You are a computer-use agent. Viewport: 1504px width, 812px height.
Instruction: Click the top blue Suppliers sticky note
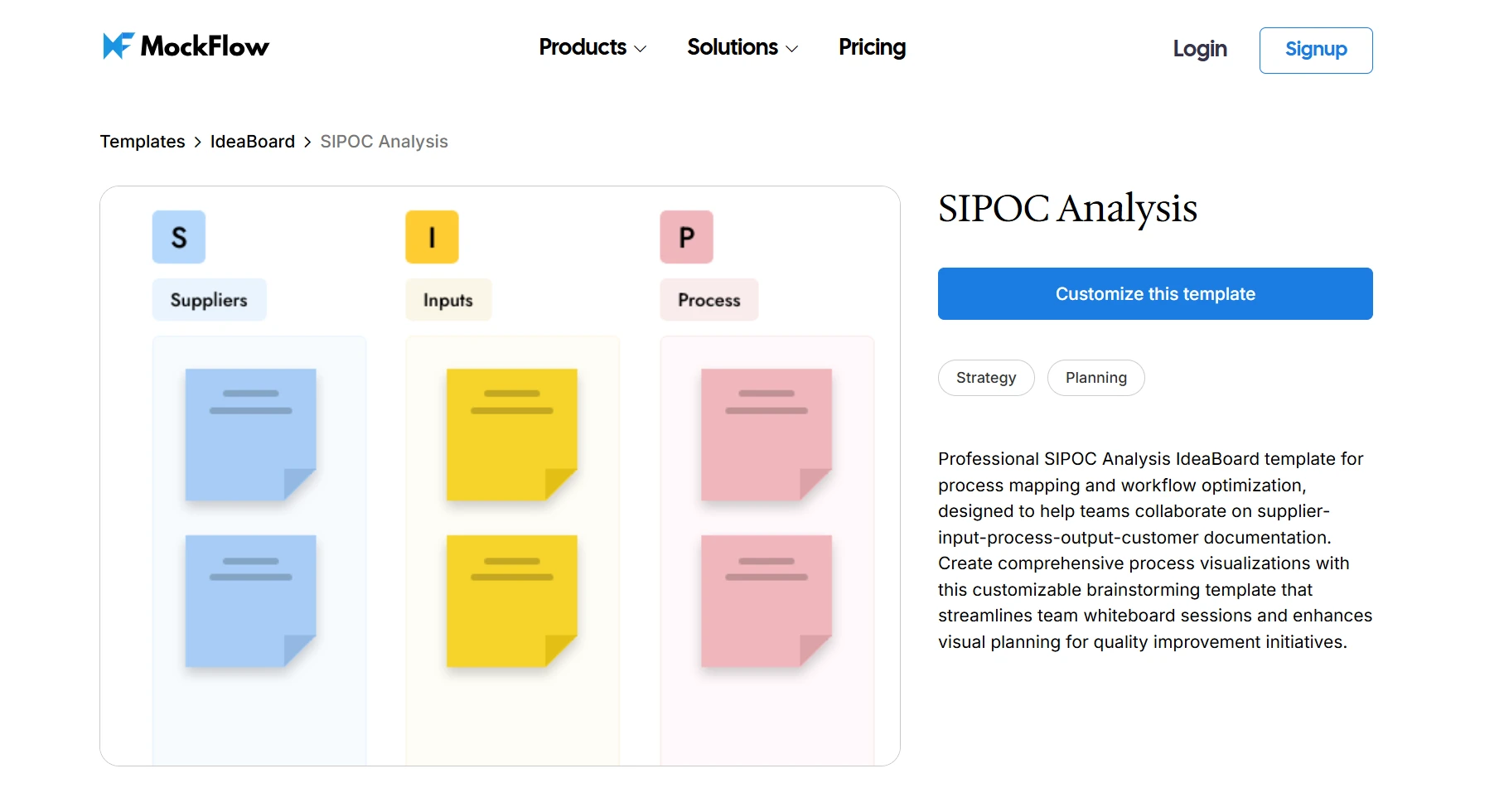pyautogui.click(x=249, y=434)
